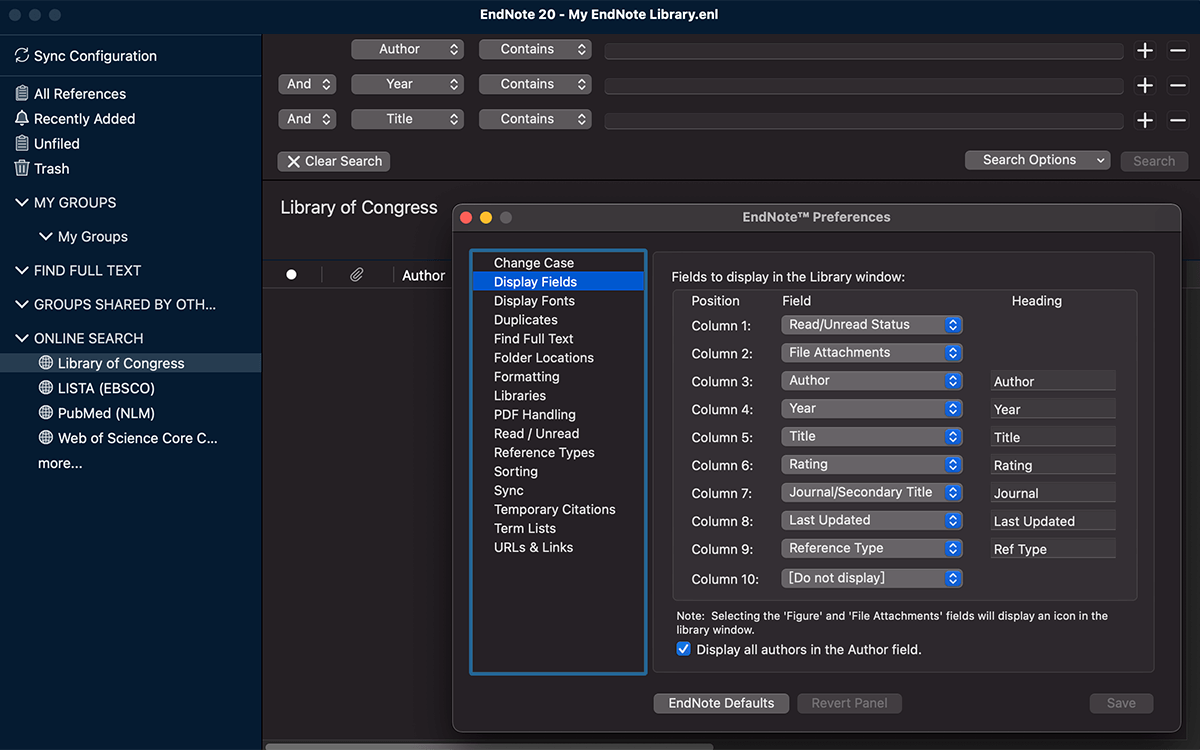1200x750 pixels.
Task: Add a search row after the Title row
Action: [1146, 120]
